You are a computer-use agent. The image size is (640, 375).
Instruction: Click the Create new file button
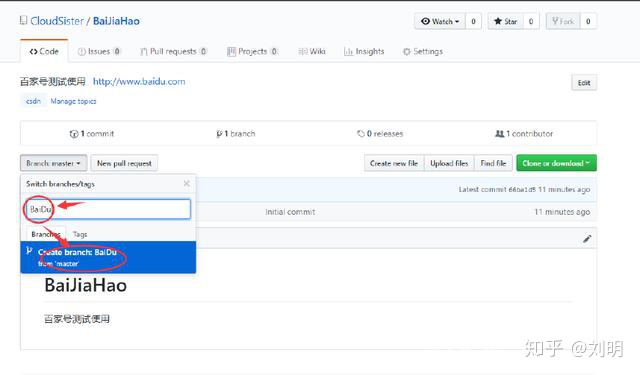394,163
